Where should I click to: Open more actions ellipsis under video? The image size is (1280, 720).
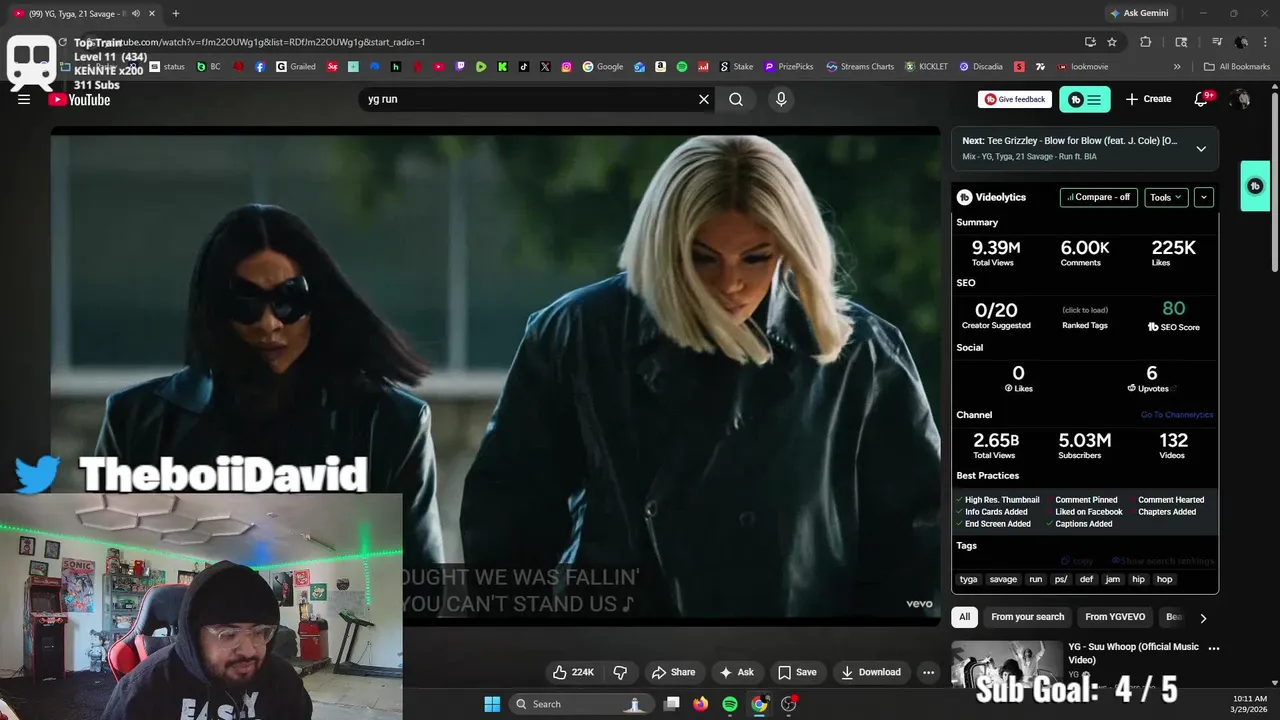point(929,672)
